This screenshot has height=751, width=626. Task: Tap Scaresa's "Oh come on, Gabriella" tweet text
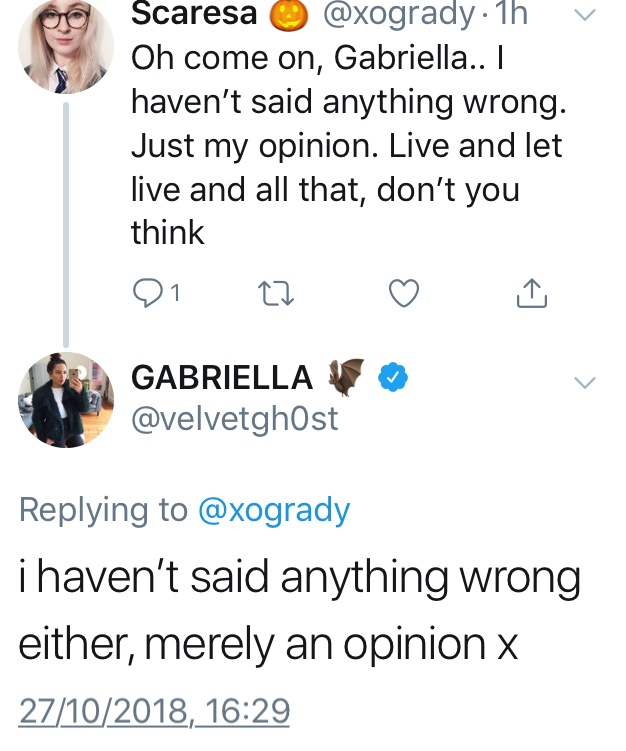tap(345, 146)
